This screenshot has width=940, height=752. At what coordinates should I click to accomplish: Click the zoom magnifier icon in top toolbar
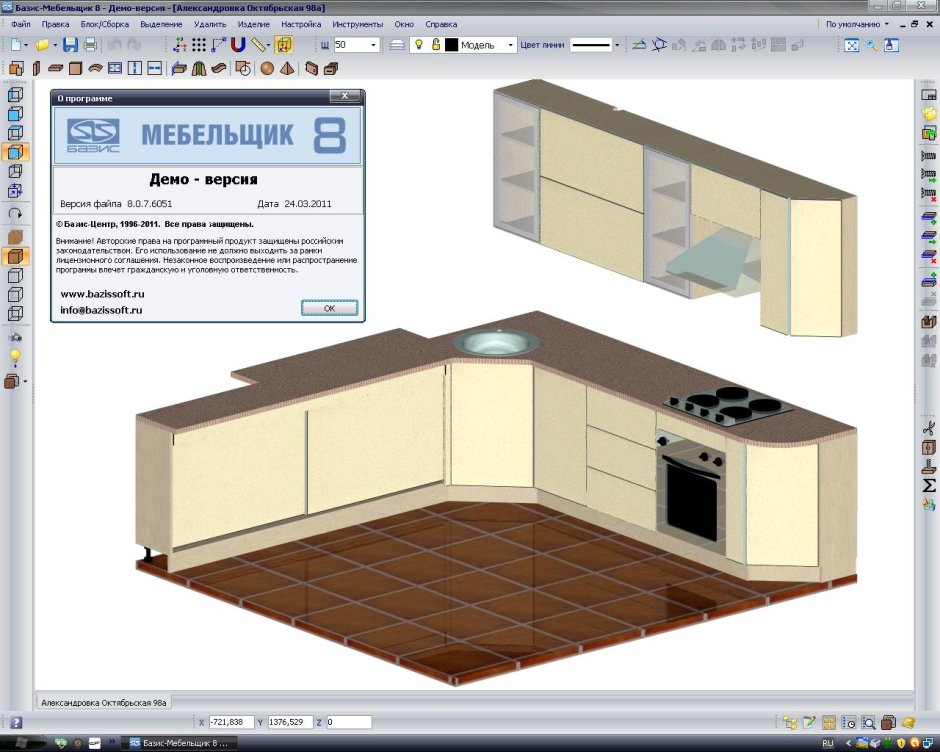871,45
